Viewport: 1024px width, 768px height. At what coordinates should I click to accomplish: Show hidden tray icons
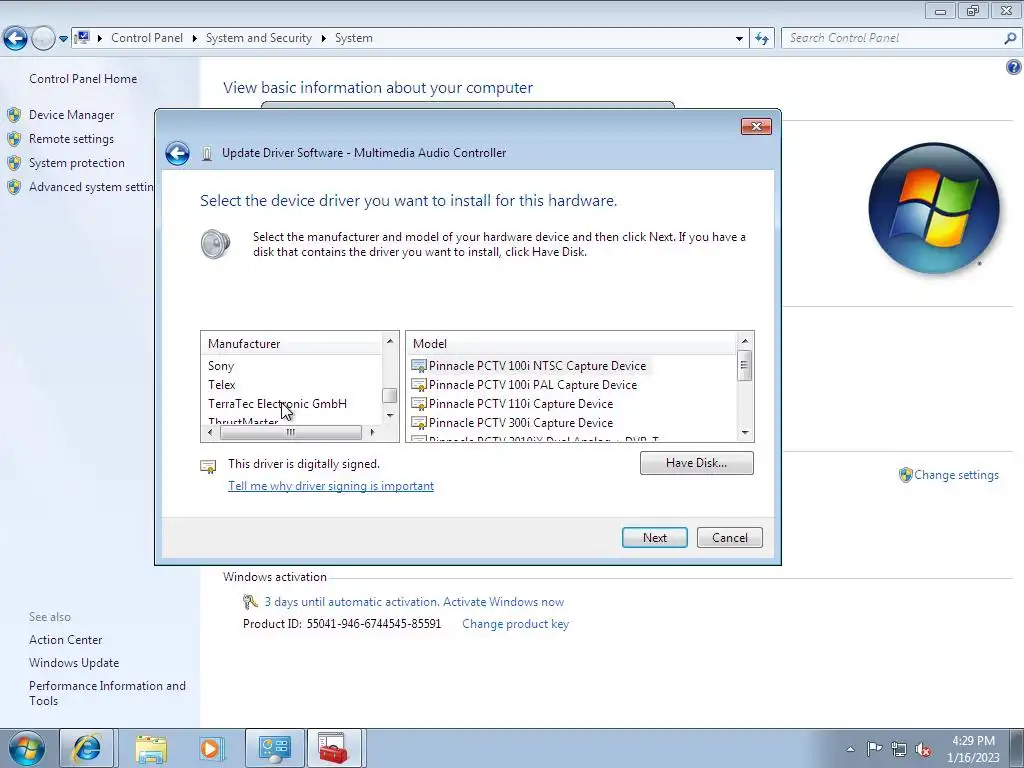point(850,749)
